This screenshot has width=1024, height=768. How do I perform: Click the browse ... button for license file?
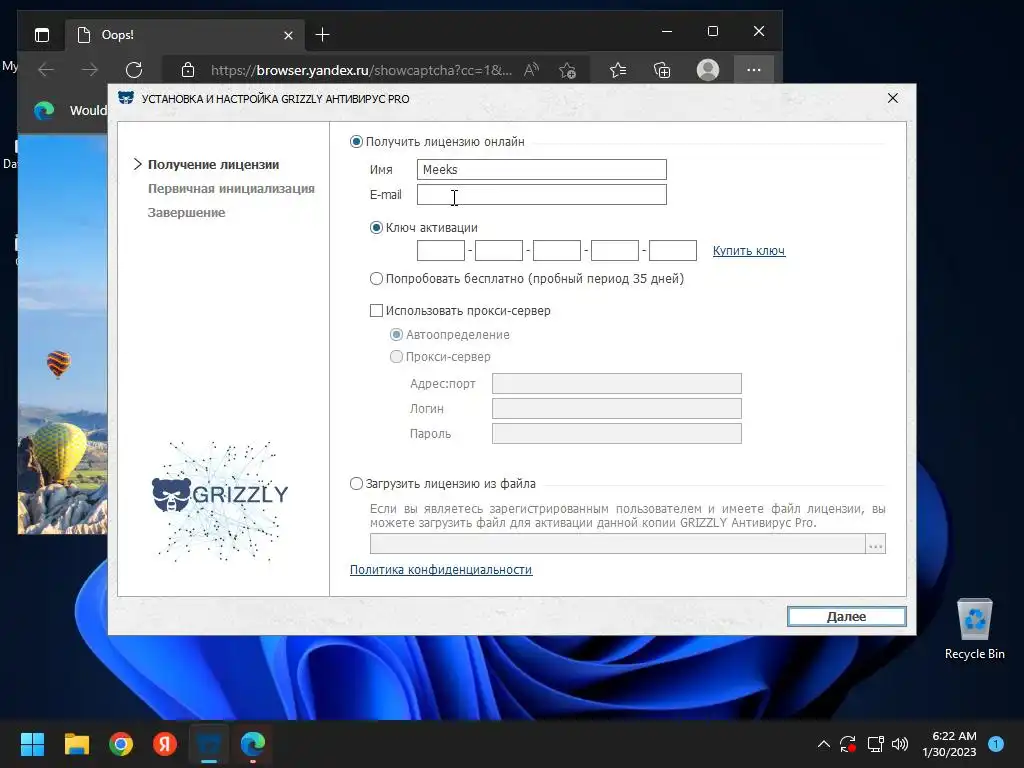(x=876, y=544)
